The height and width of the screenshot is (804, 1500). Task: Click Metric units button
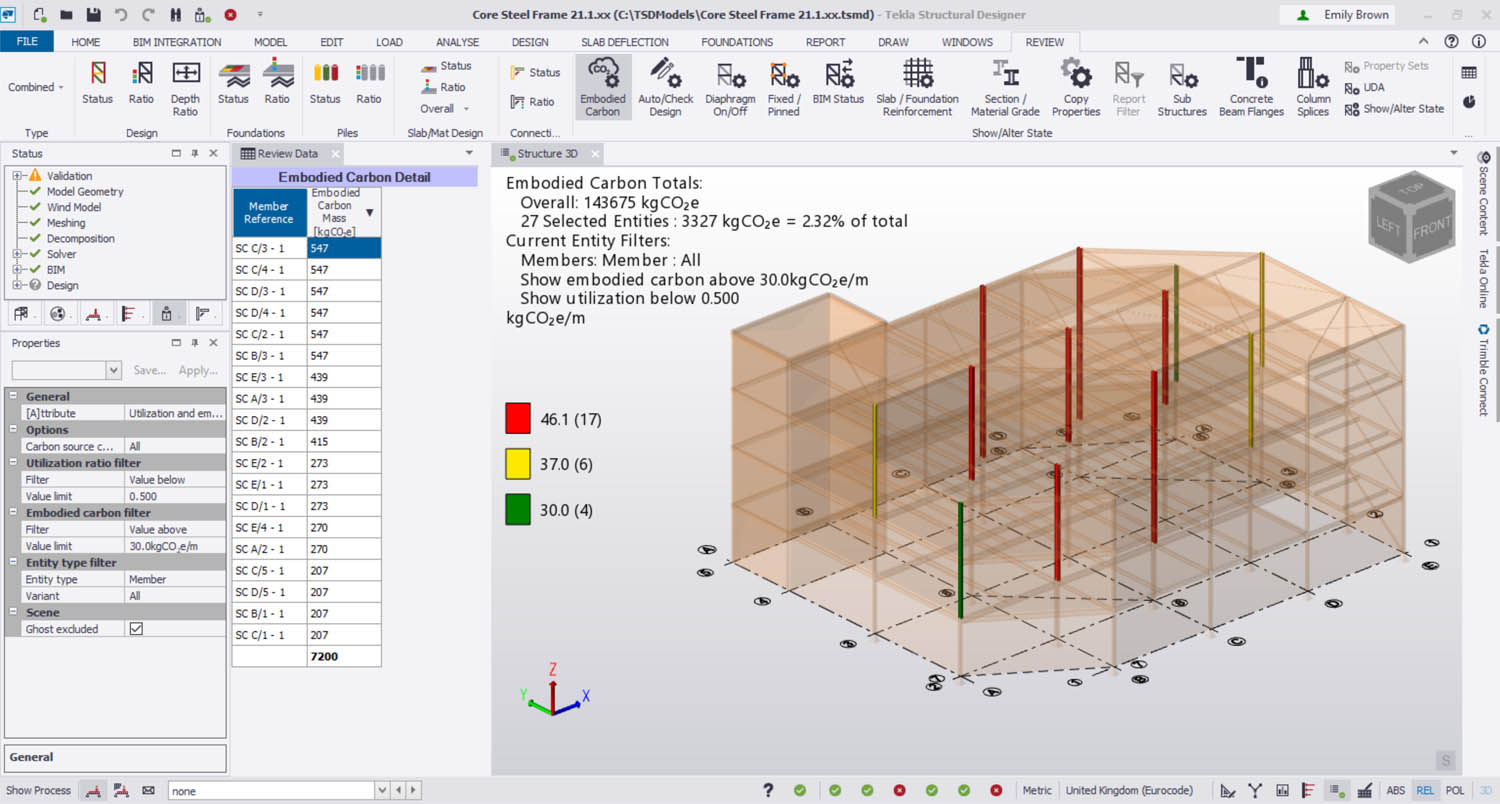point(1037,790)
